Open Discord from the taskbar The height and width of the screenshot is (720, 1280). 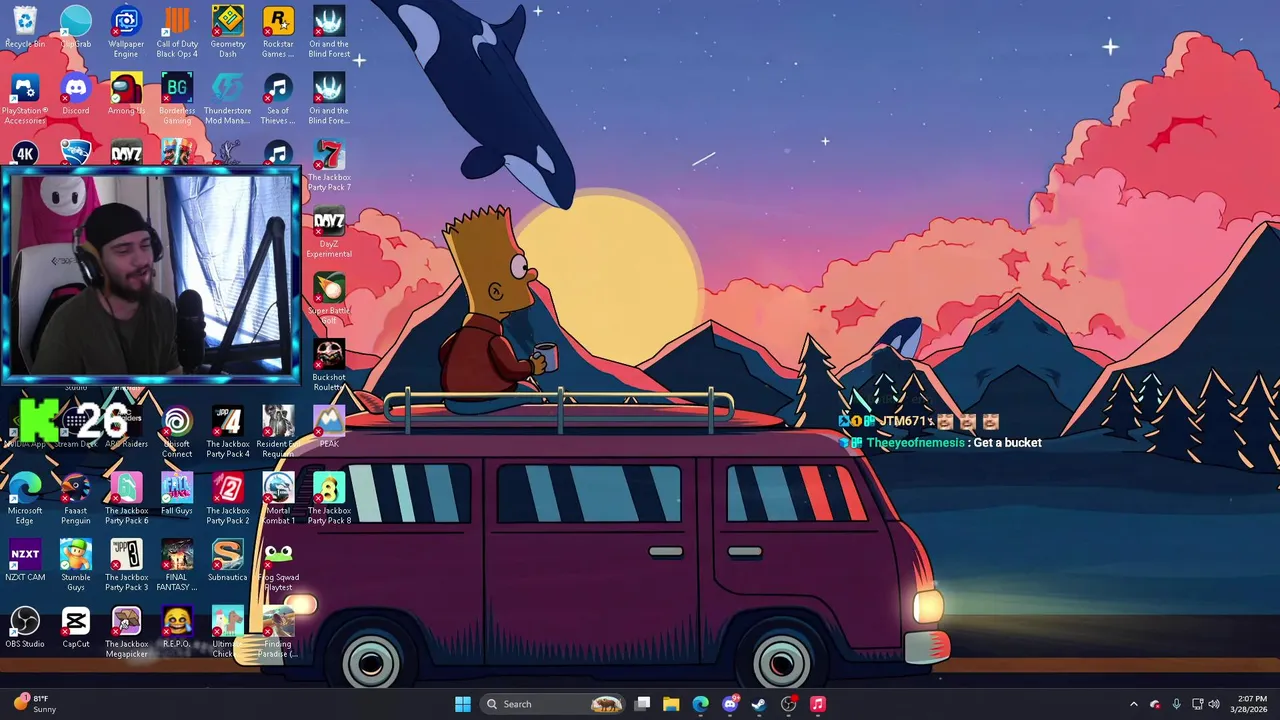730,704
